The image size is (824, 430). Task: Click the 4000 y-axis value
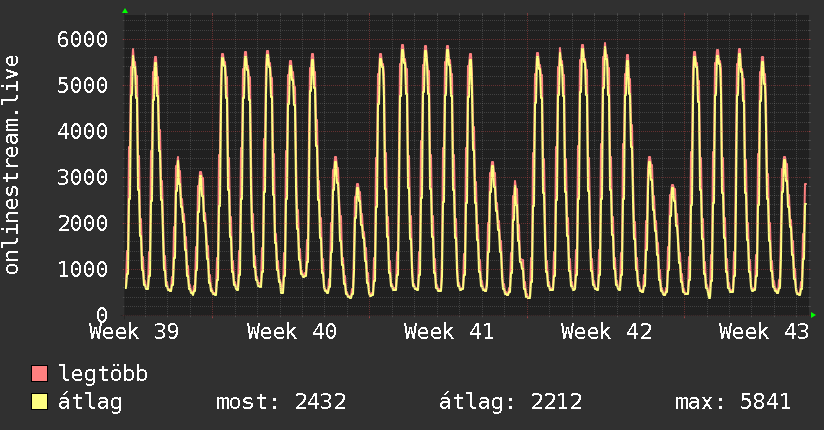83,131
